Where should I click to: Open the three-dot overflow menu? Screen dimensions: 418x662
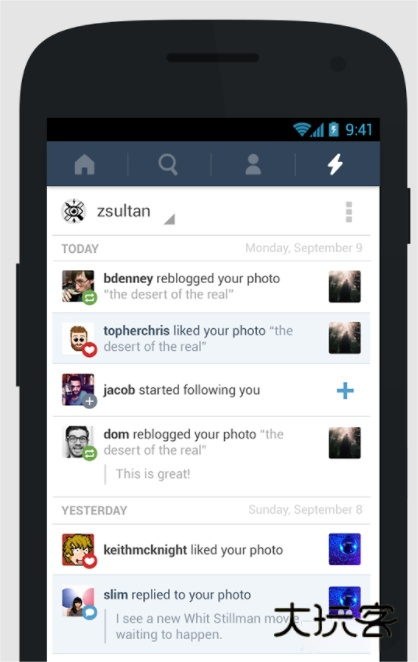tap(349, 212)
